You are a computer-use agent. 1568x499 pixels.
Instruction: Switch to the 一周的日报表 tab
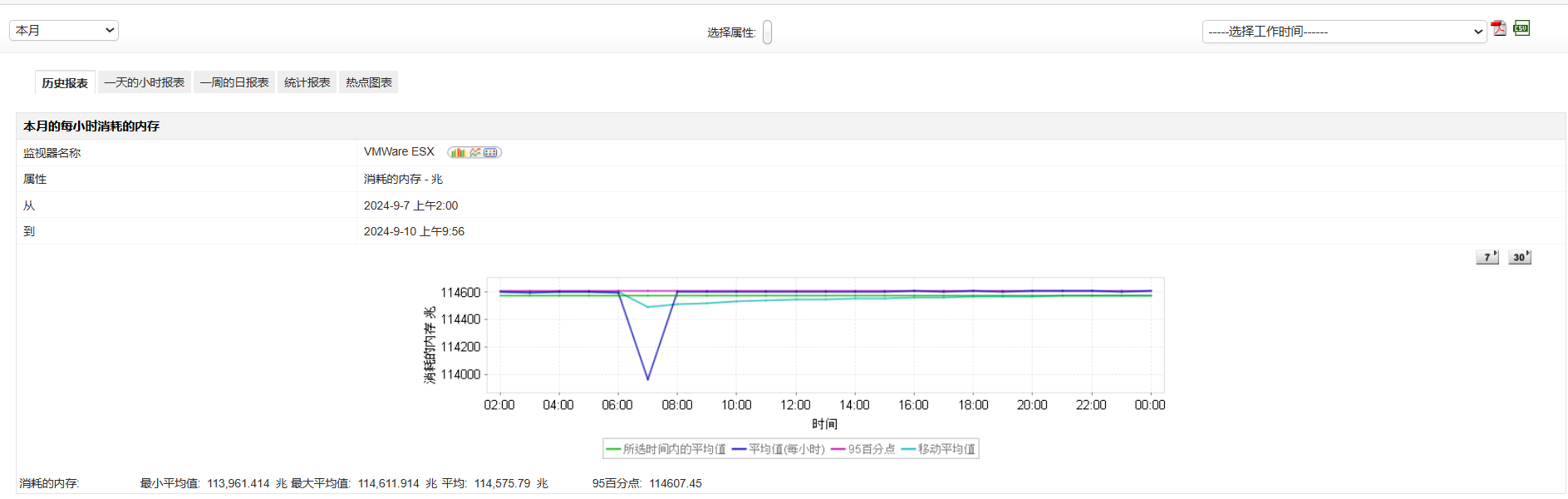point(234,82)
